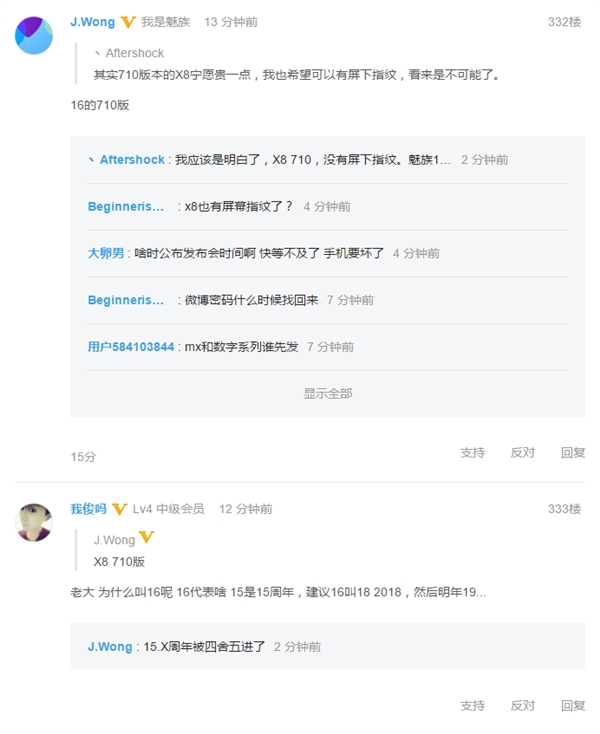Open profile of 用户584103844
Viewport: 600px width, 734px height.
pos(131,347)
